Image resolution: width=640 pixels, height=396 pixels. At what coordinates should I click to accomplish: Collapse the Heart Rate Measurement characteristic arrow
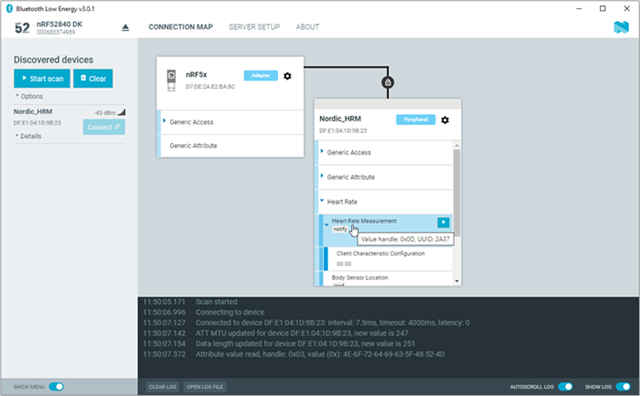[327, 225]
